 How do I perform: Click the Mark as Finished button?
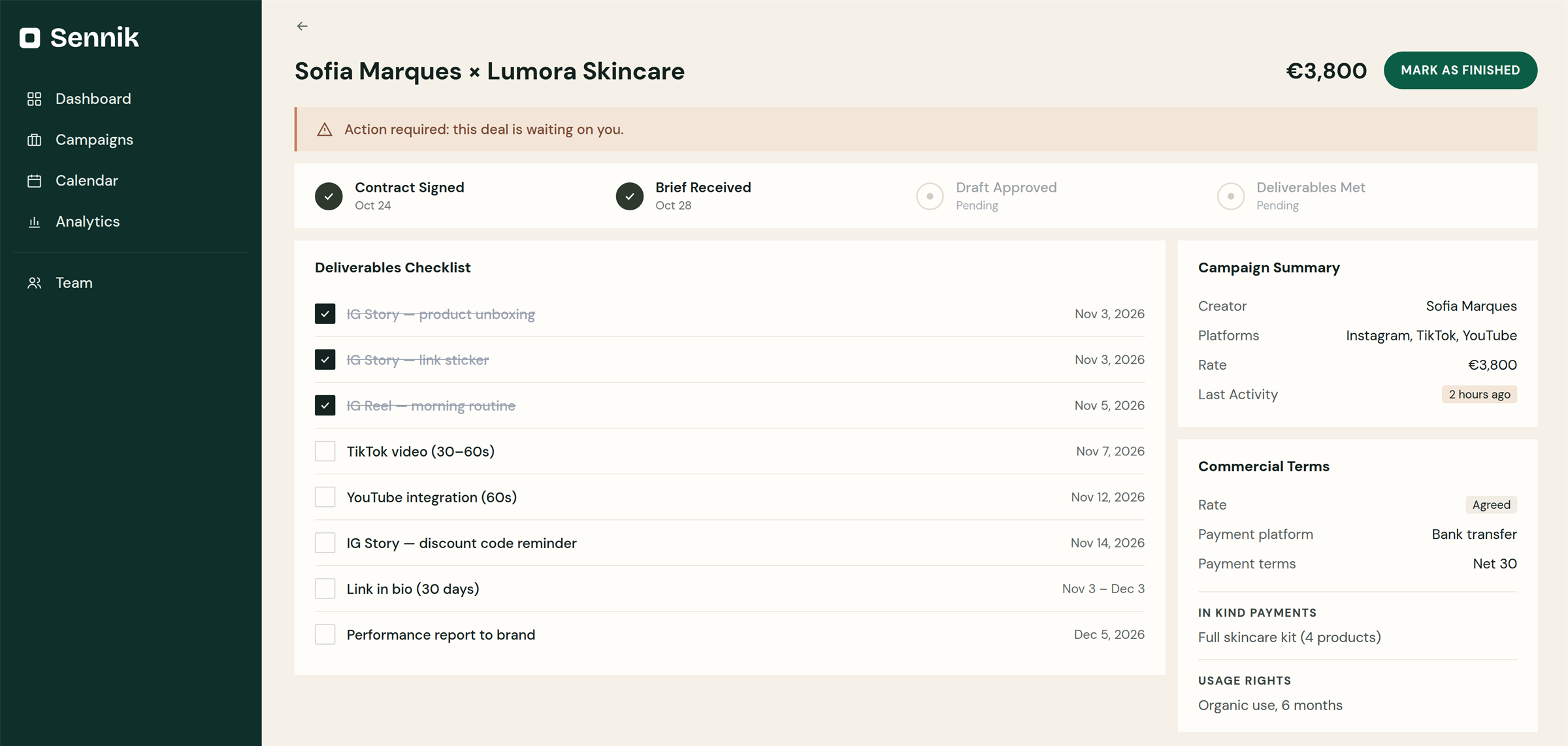tap(1460, 70)
